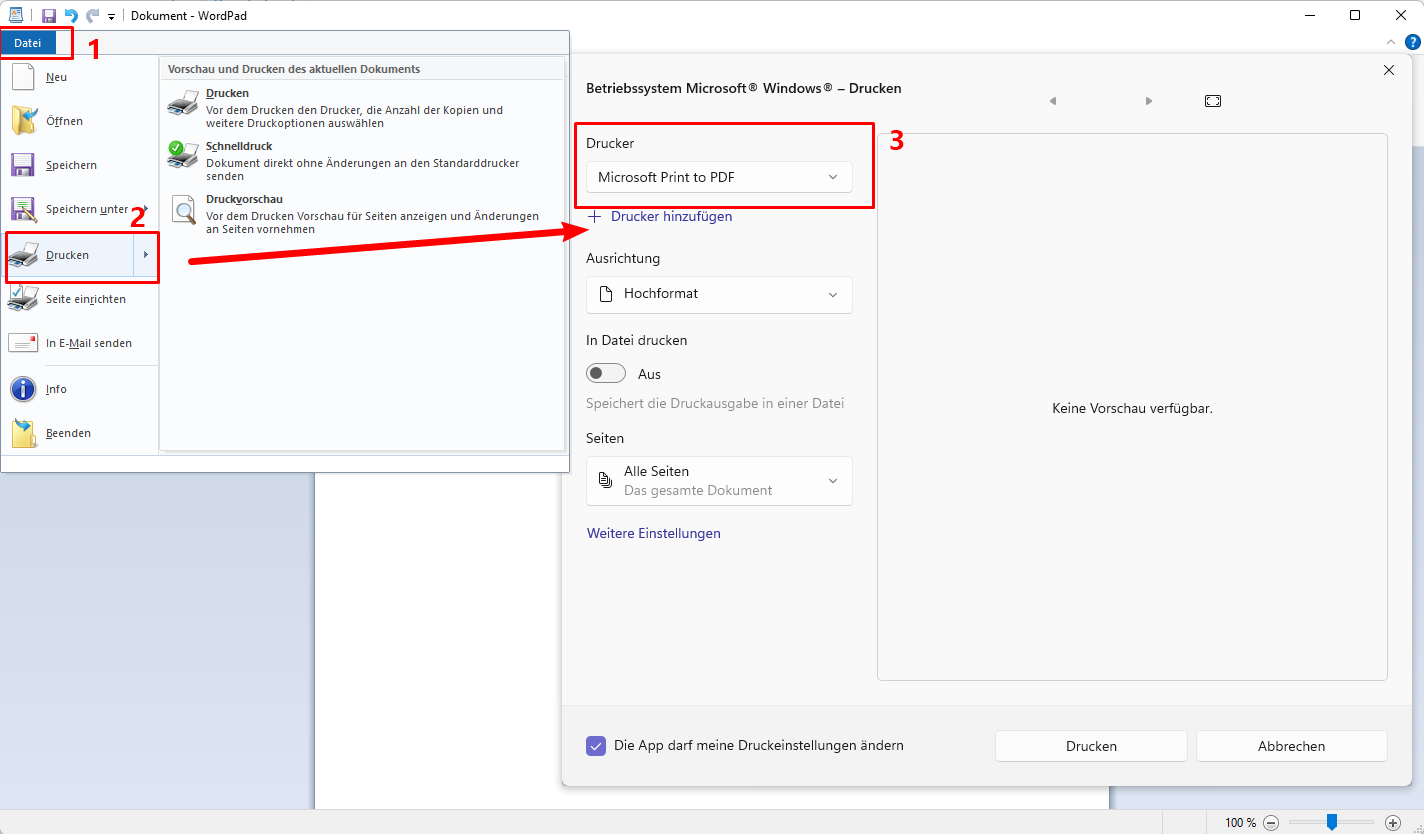
Task: Click the fit preview to window icon
Action: point(1213,101)
